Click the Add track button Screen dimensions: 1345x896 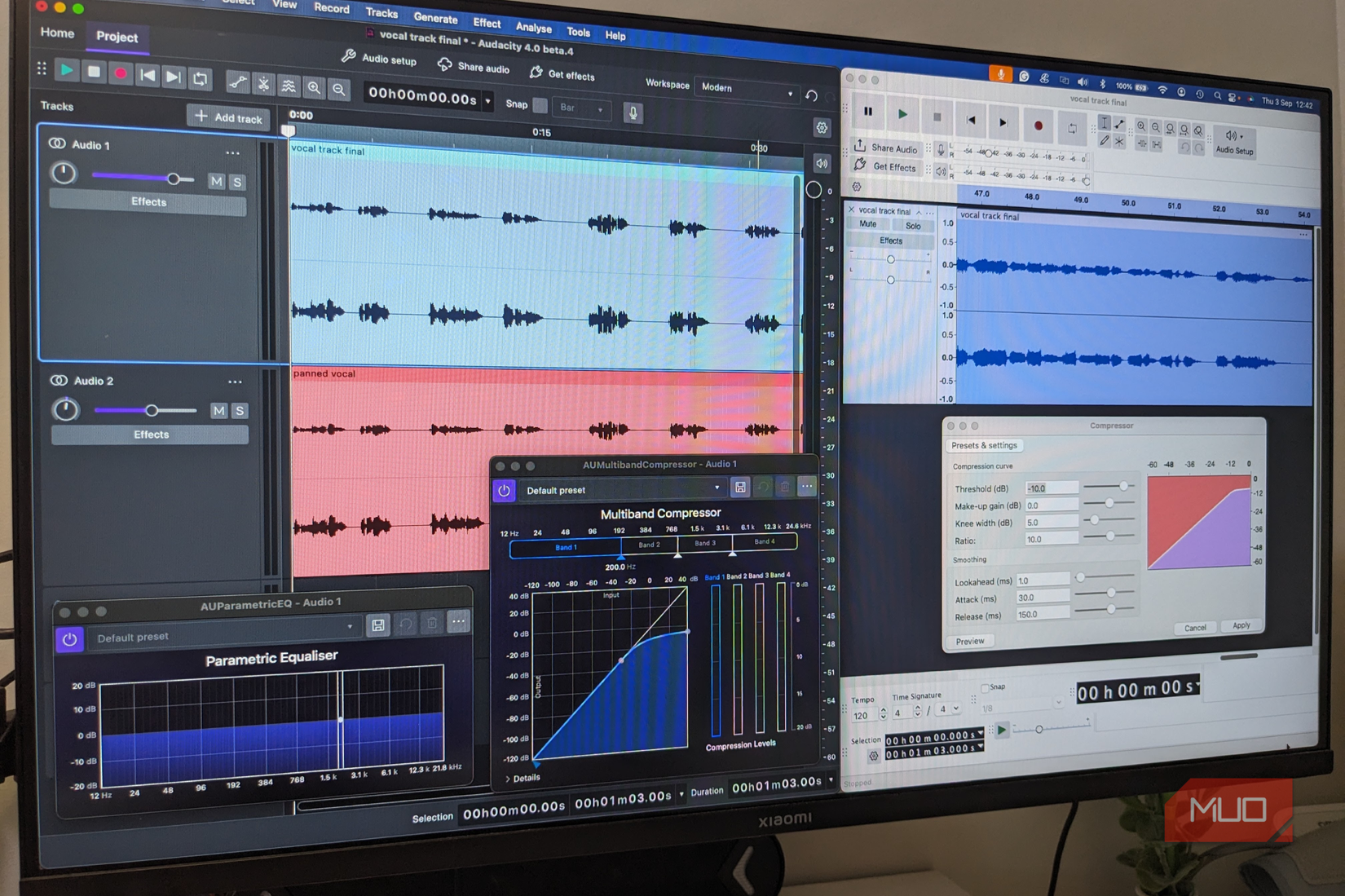(229, 117)
